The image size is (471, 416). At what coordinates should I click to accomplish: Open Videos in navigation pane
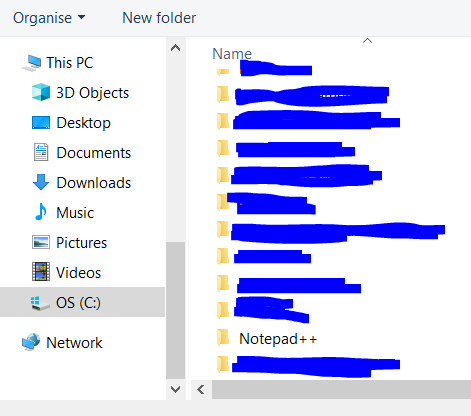pos(78,273)
